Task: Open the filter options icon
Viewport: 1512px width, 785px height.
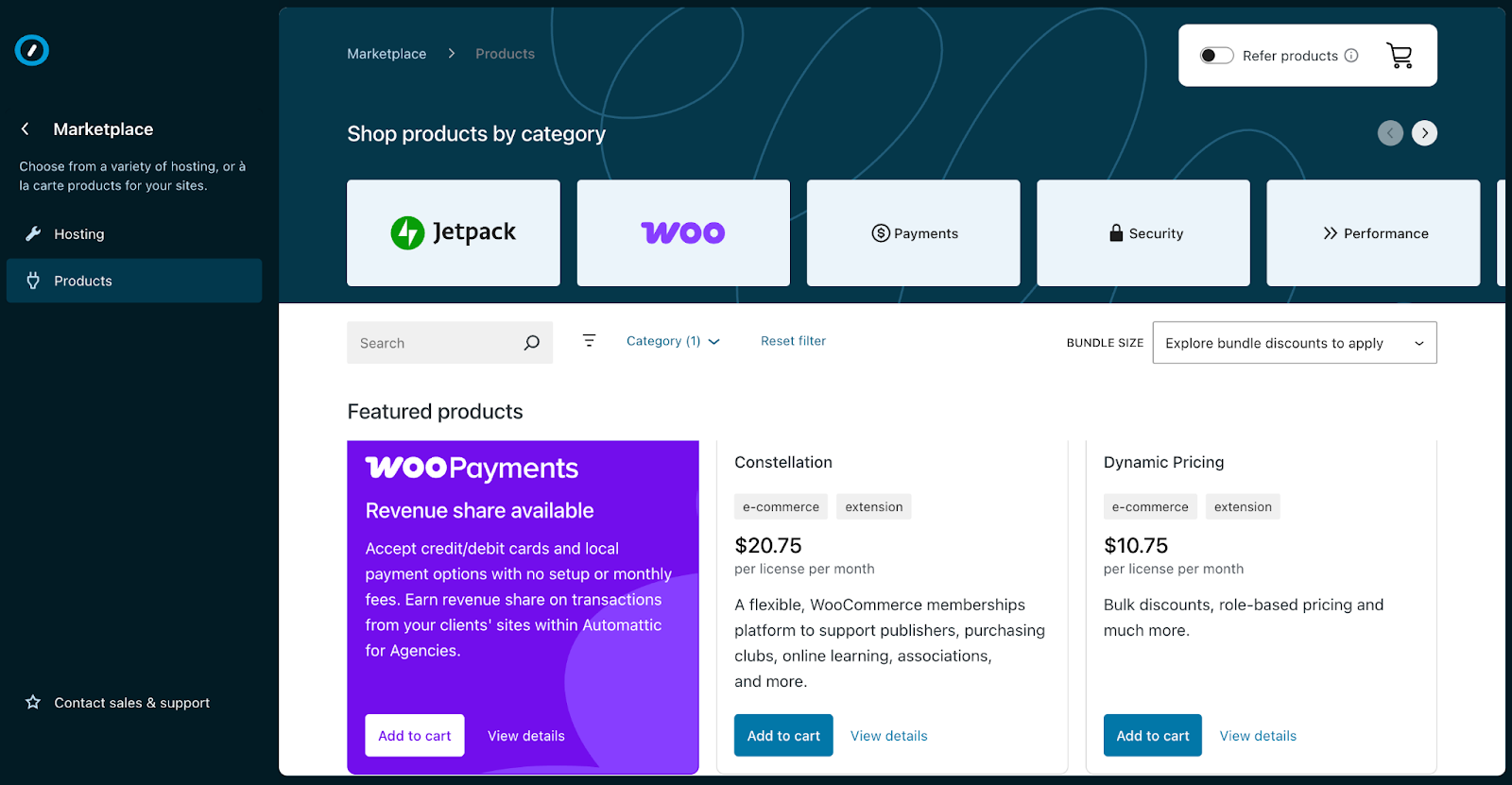Action: click(x=589, y=341)
